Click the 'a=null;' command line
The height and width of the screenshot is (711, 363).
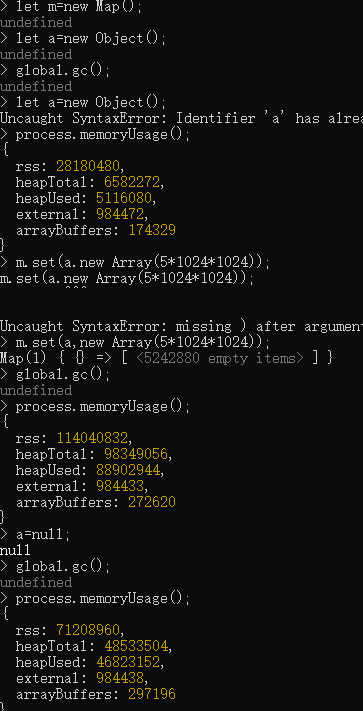35,534
